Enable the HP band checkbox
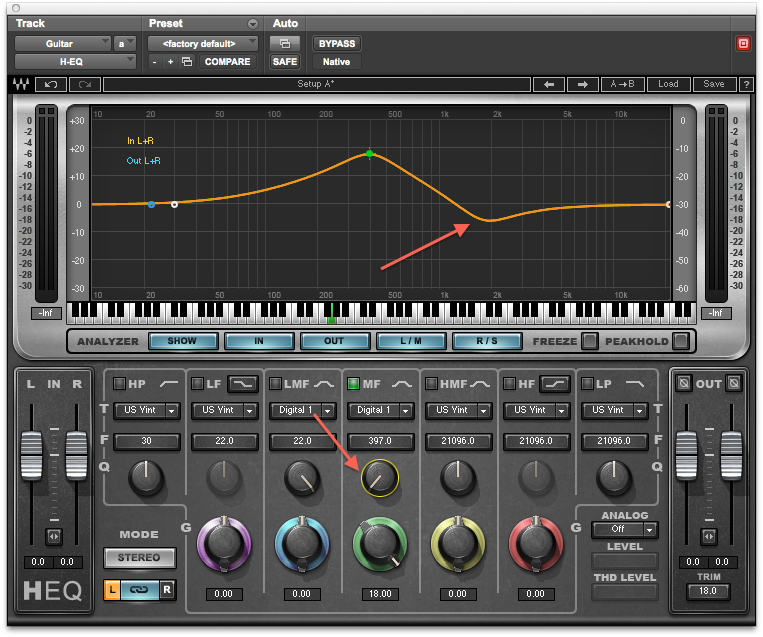Image resolution: width=763 pixels, height=637 pixels. (x=119, y=384)
